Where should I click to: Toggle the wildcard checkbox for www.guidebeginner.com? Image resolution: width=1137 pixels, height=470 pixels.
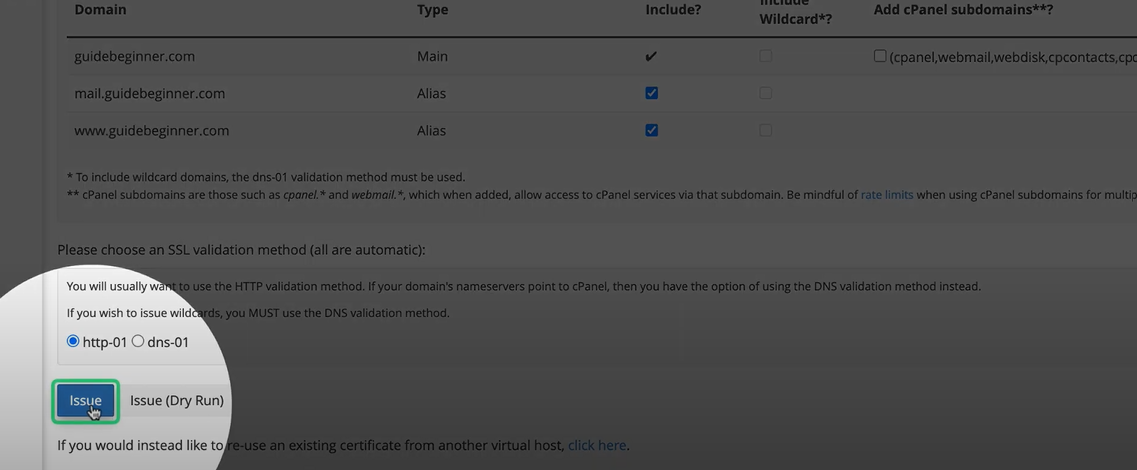(x=765, y=131)
